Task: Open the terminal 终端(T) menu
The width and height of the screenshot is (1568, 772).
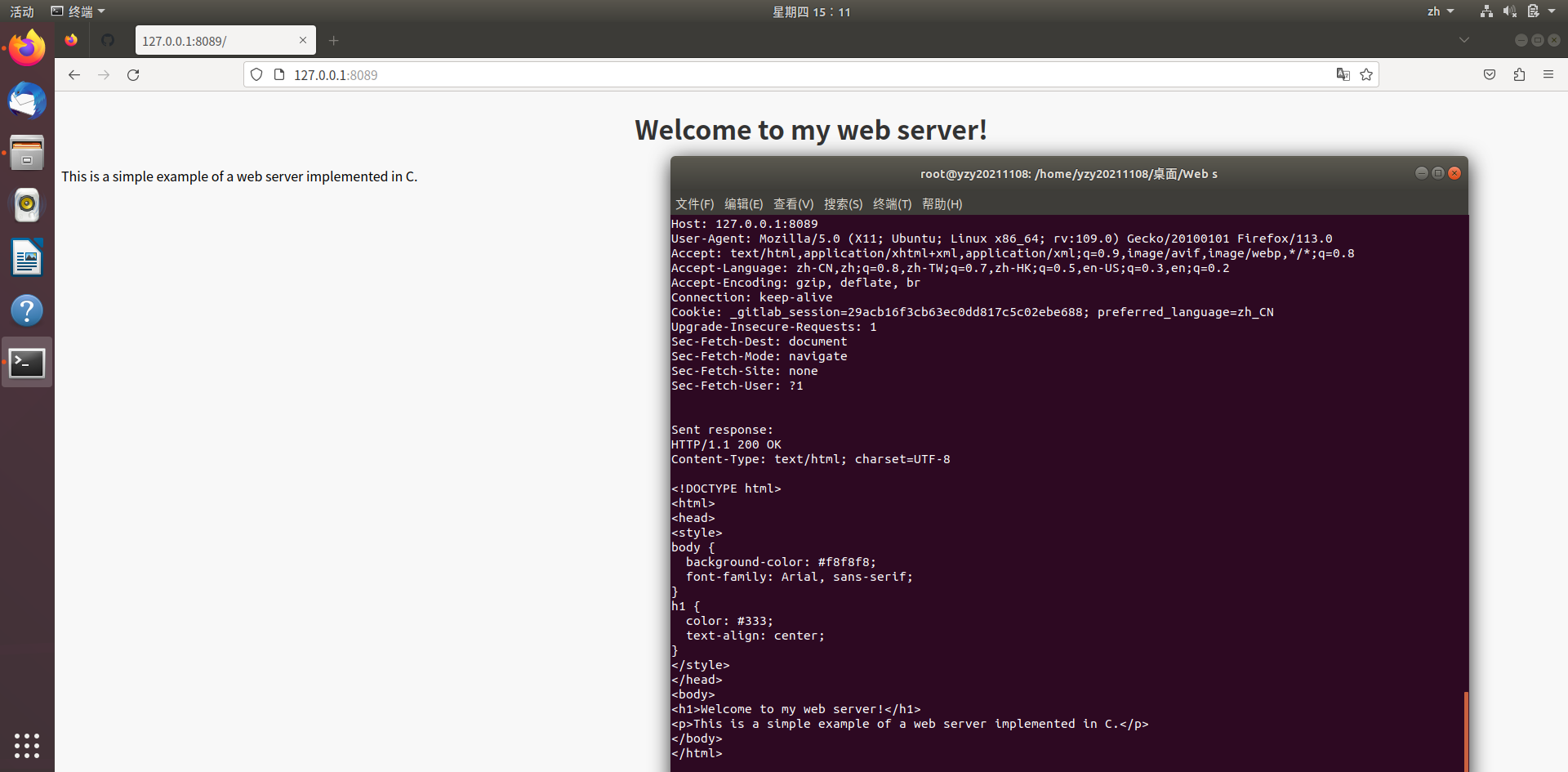Action: tap(893, 204)
